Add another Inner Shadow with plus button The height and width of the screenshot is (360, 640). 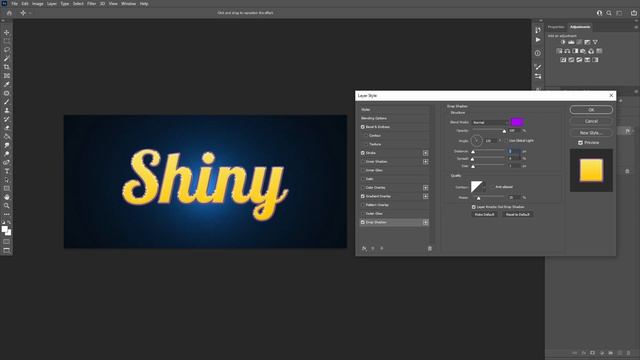426,162
